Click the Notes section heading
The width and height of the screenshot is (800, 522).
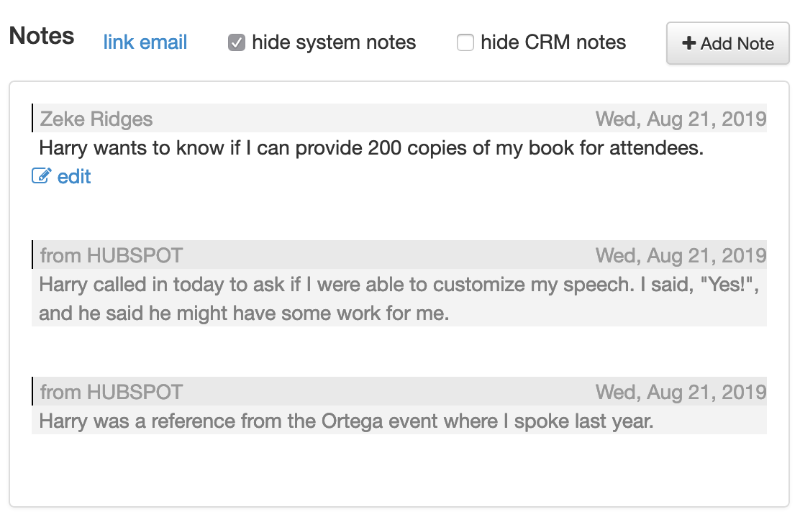pos(42,36)
